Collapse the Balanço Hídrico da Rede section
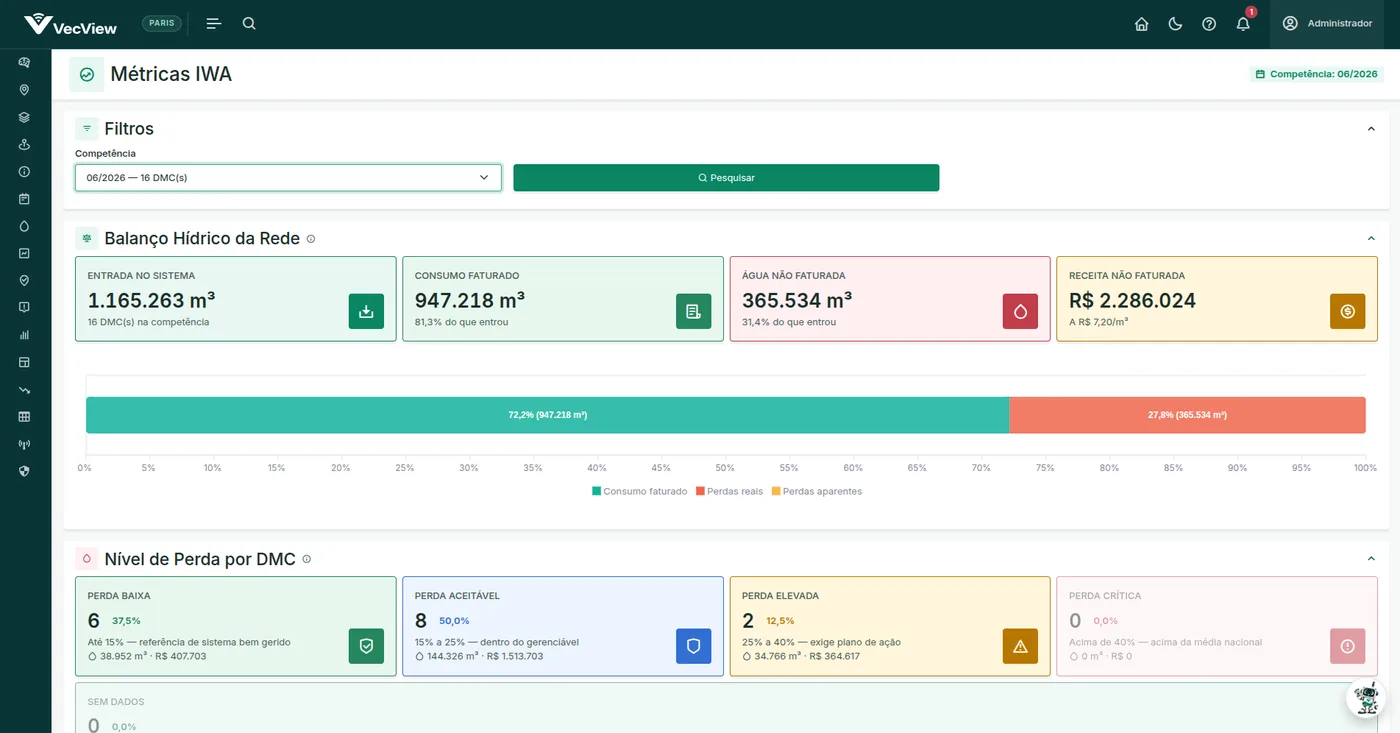Screen dimensions: 1400x733 1371,239
